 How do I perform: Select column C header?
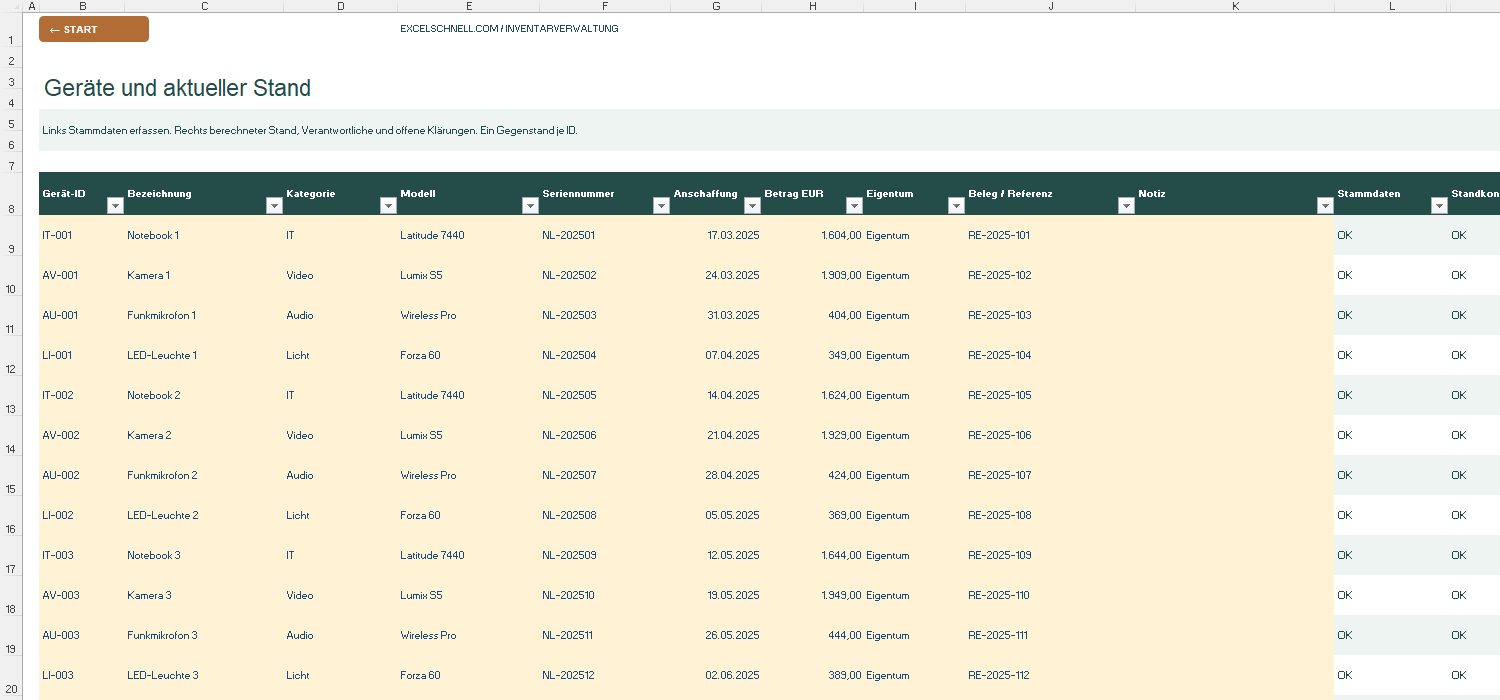[204, 6]
